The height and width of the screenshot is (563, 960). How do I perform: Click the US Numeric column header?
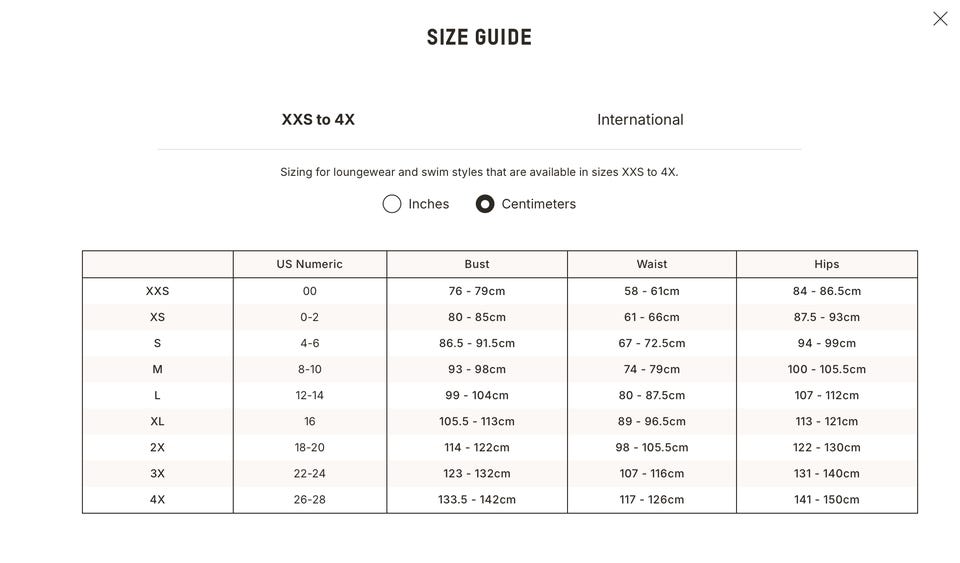[x=310, y=265]
